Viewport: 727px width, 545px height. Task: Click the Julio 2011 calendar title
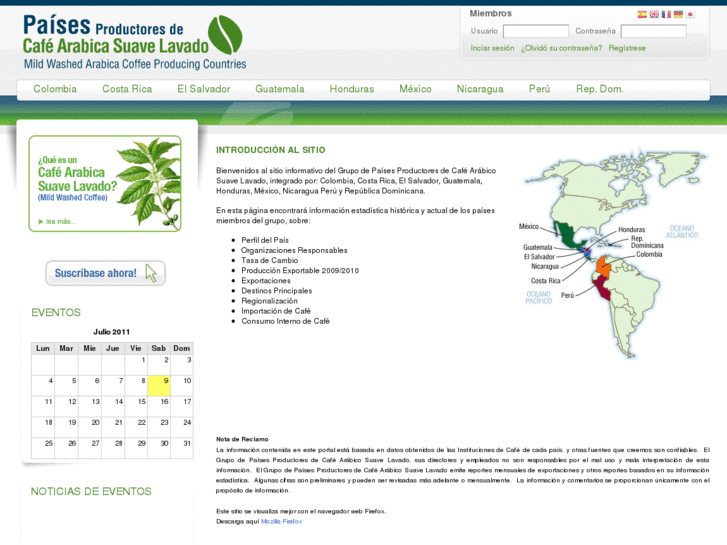[x=112, y=332]
